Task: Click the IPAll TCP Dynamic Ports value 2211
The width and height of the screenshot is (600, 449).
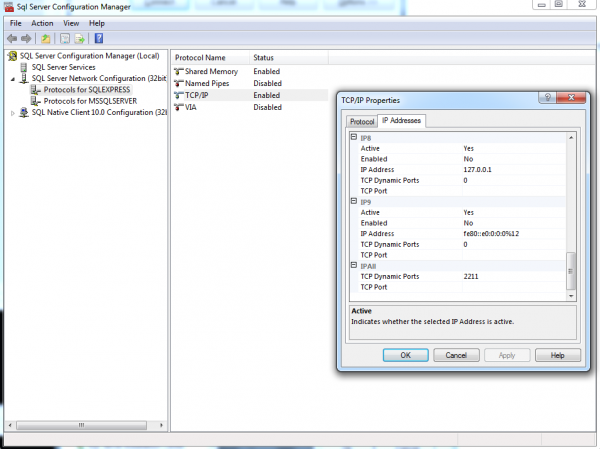Action: tap(473, 276)
